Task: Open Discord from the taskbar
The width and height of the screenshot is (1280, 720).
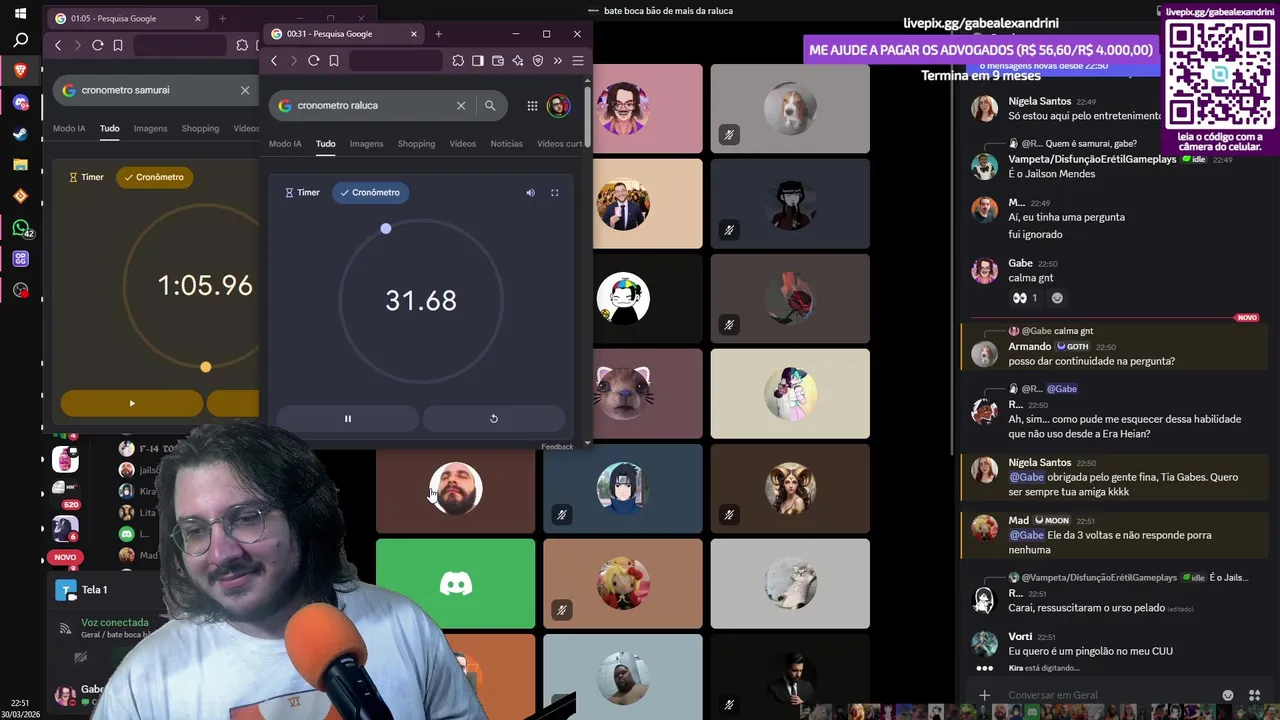Action: 20,103
